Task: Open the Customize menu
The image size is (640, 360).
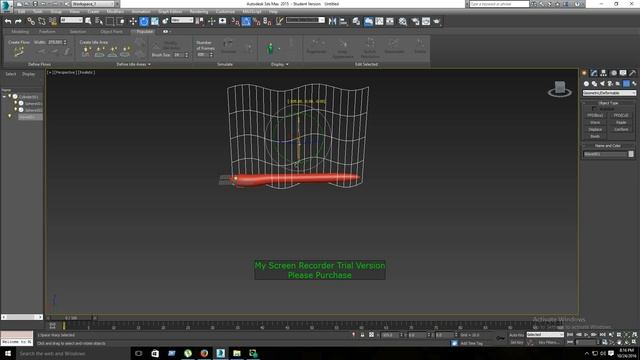Action: tap(225, 12)
